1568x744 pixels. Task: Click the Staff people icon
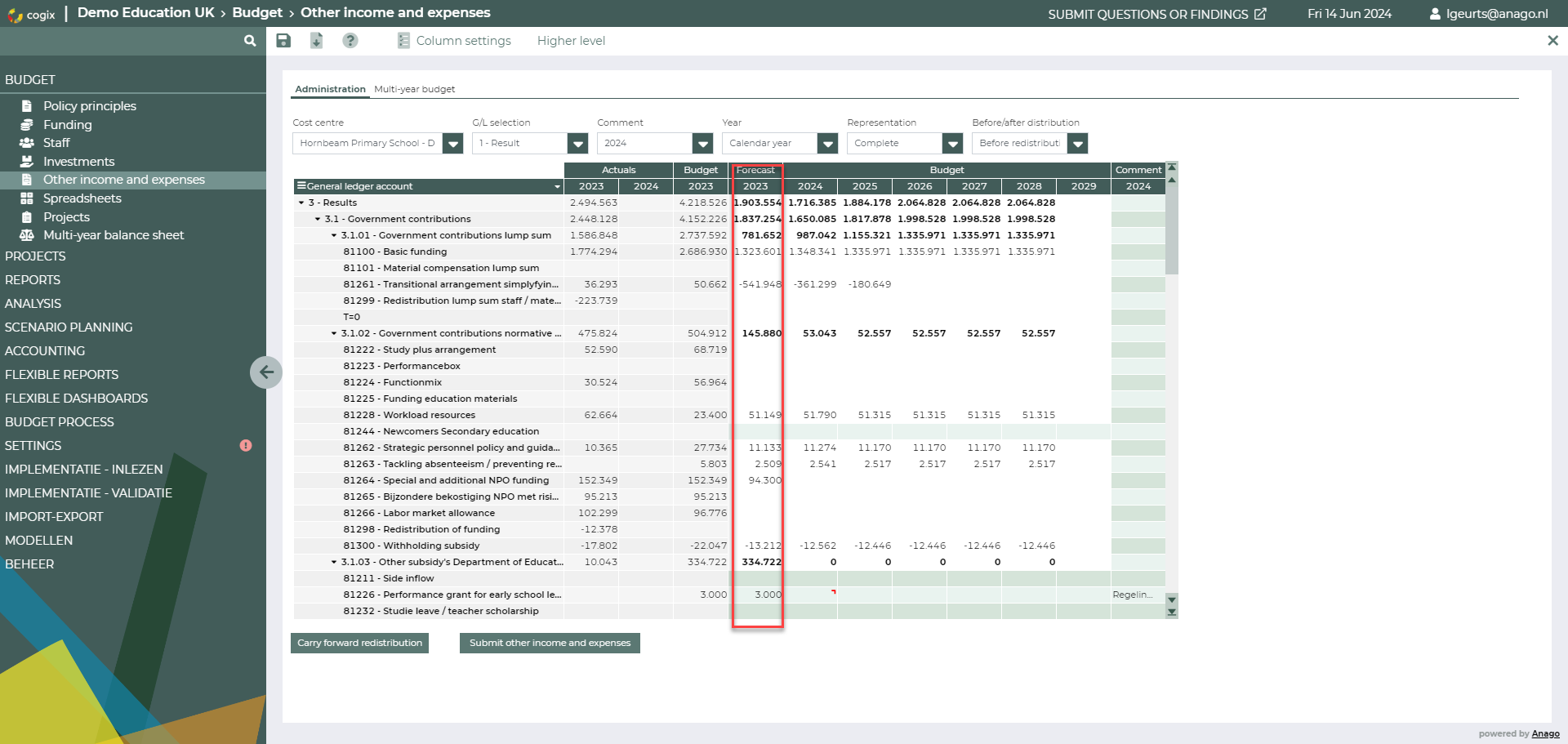tap(27, 143)
